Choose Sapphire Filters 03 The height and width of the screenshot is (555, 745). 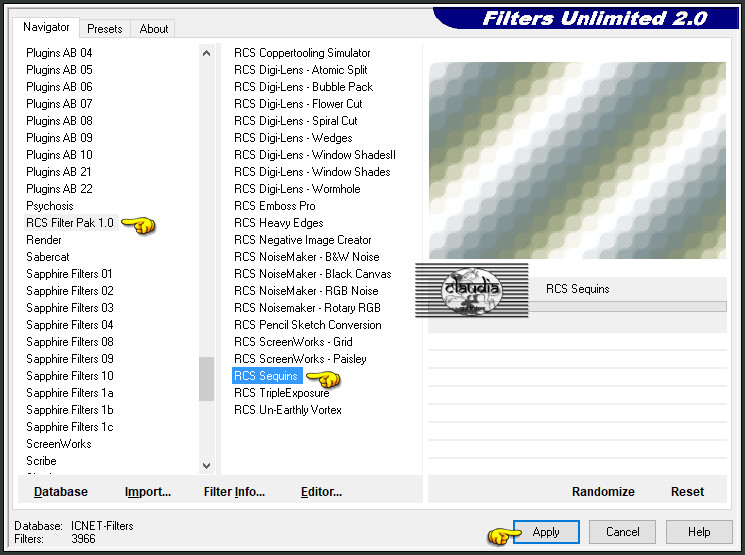[x=70, y=308]
